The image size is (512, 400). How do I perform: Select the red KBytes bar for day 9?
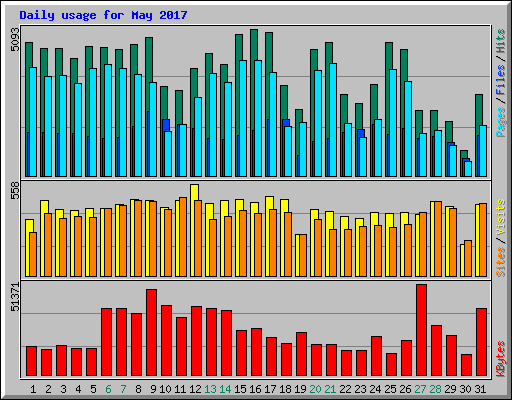point(151,333)
